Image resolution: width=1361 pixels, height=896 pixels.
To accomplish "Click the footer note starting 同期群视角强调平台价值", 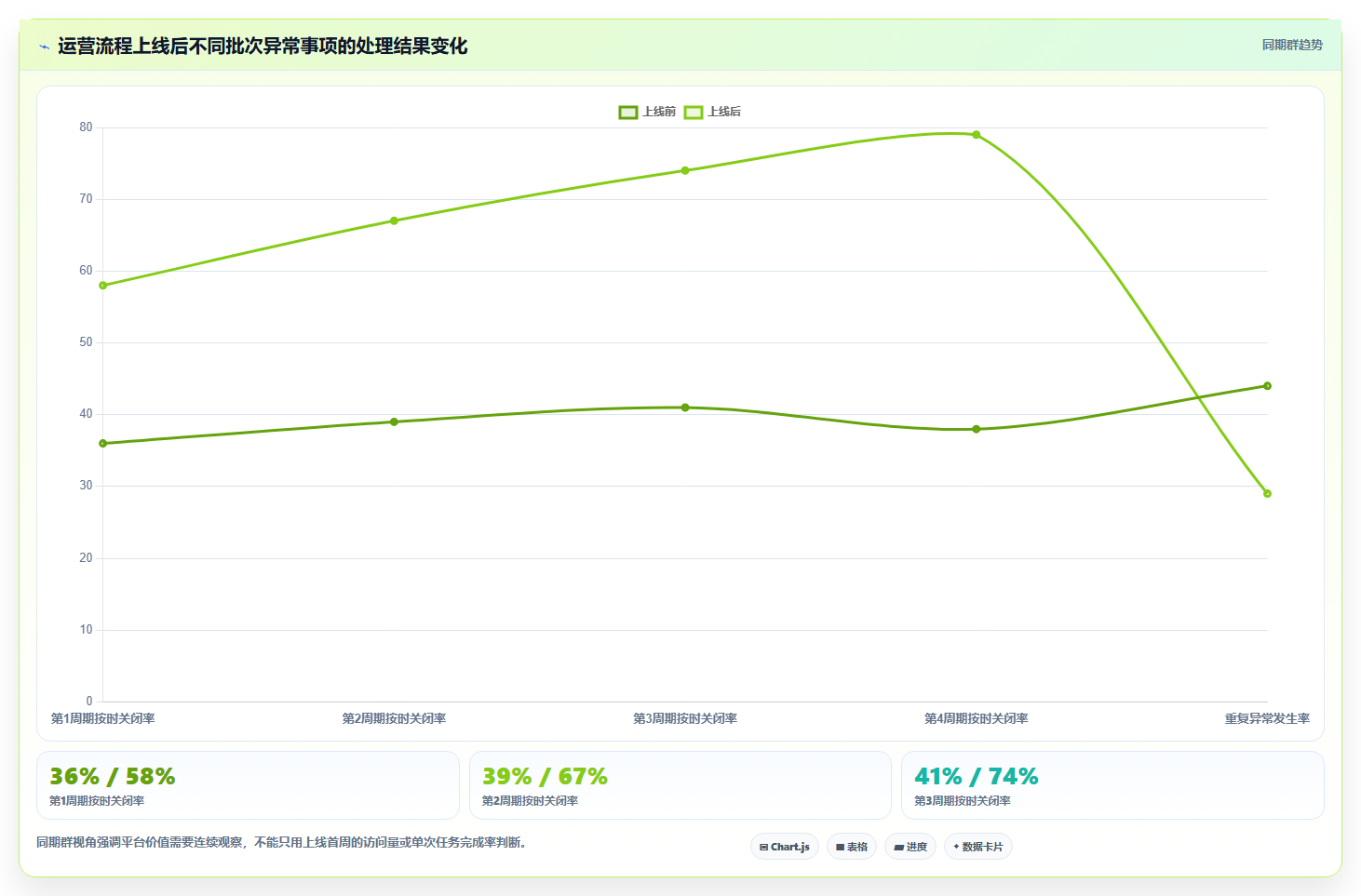I will [x=284, y=843].
